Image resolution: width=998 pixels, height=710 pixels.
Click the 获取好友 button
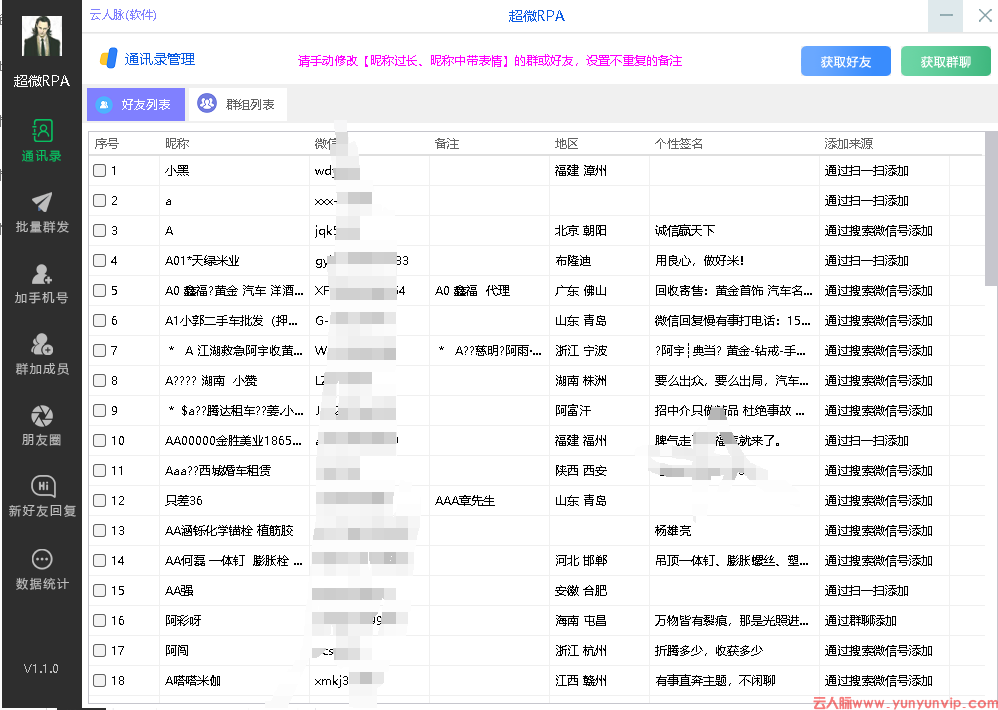point(845,62)
